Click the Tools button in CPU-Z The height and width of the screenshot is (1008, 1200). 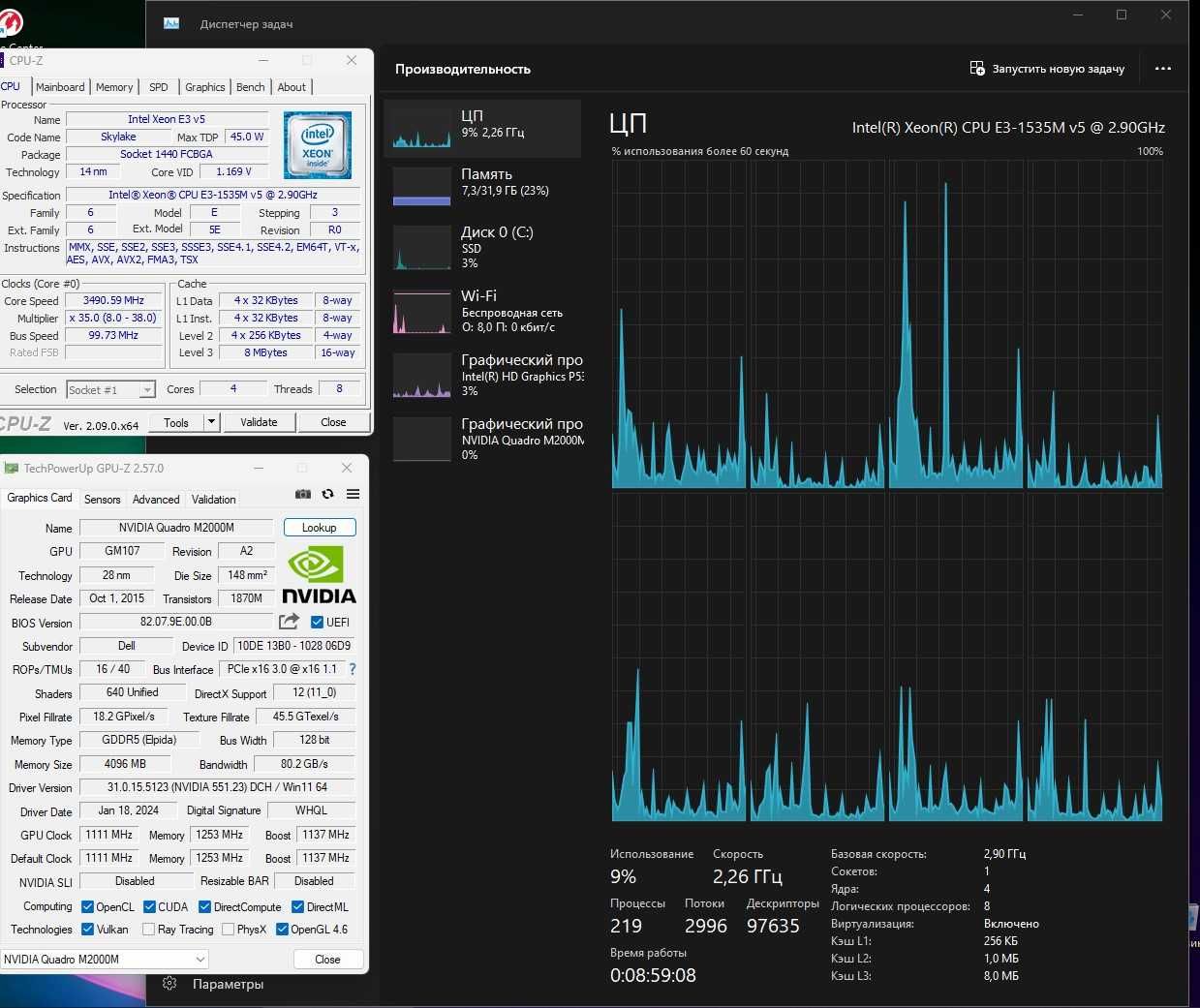pyautogui.click(x=176, y=422)
